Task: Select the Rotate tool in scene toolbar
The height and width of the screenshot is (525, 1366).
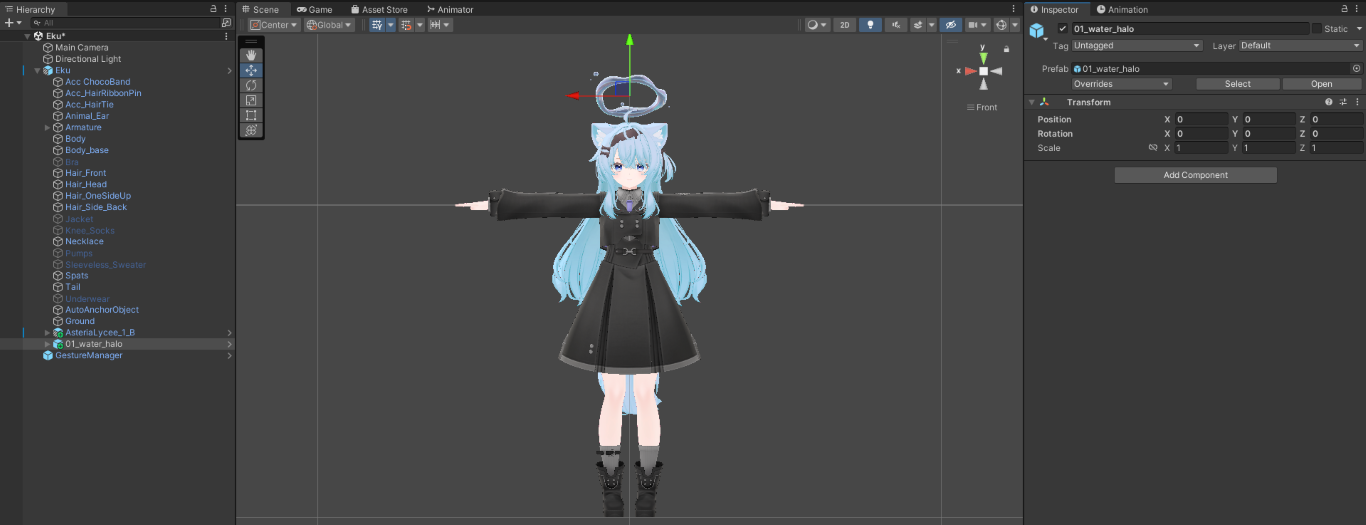Action: pos(251,85)
